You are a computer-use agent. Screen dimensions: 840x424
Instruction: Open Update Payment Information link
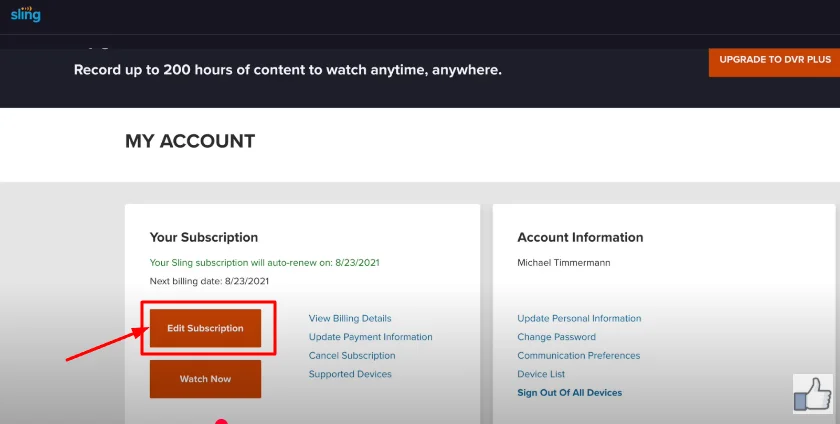coord(370,337)
